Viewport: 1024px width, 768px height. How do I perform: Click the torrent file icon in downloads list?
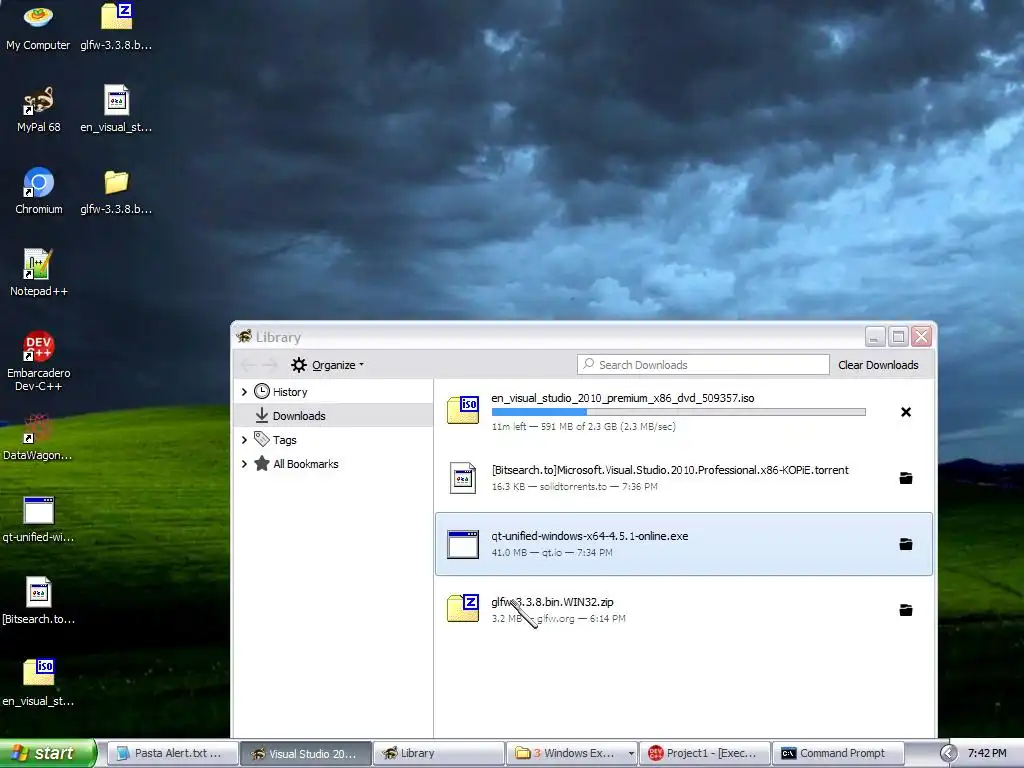(x=463, y=478)
